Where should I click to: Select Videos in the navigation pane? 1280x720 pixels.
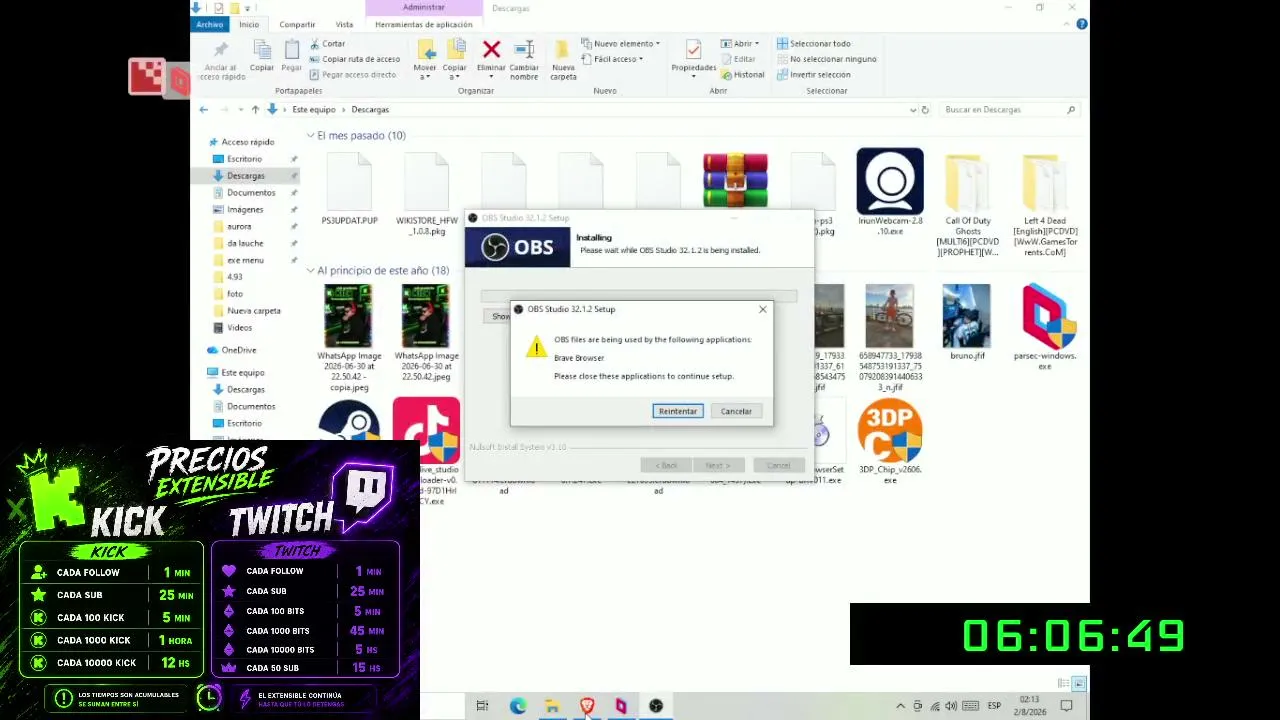(x=239, y=328)
